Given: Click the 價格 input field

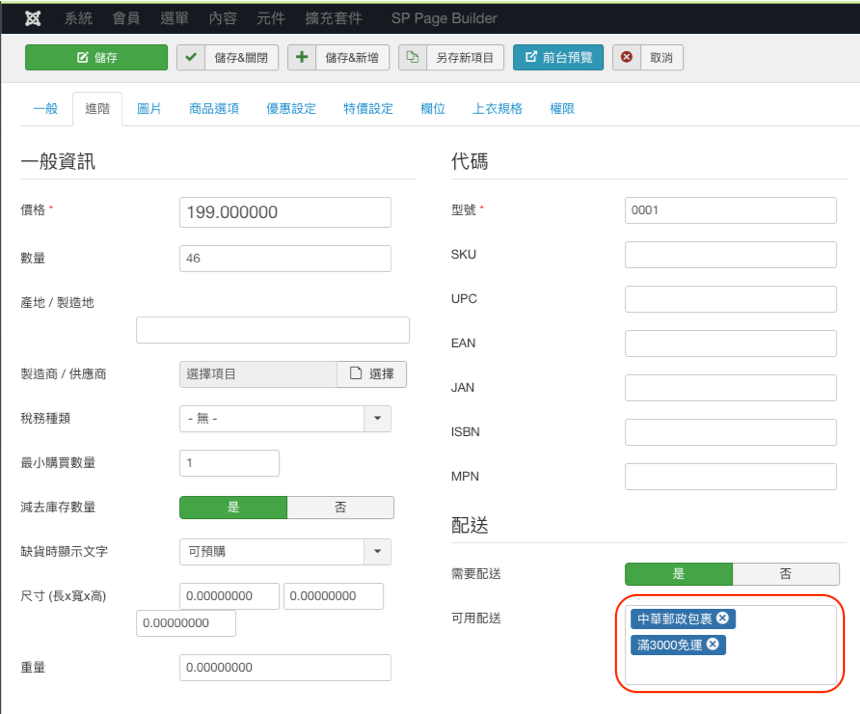Looking at the screenshot, I should click(285, 212).
